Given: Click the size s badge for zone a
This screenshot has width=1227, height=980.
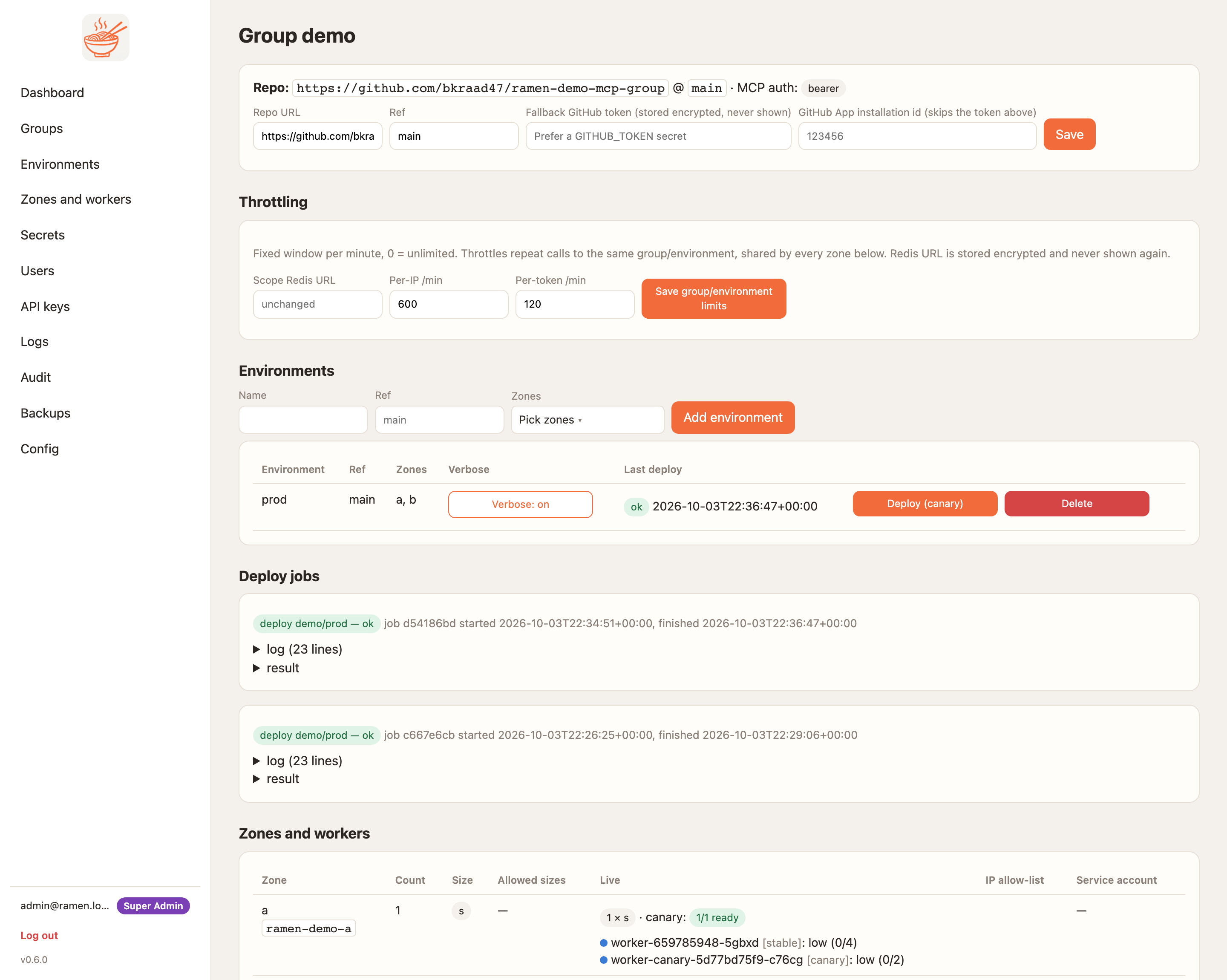Looking at the screenshot, I should tap(461, 911).
